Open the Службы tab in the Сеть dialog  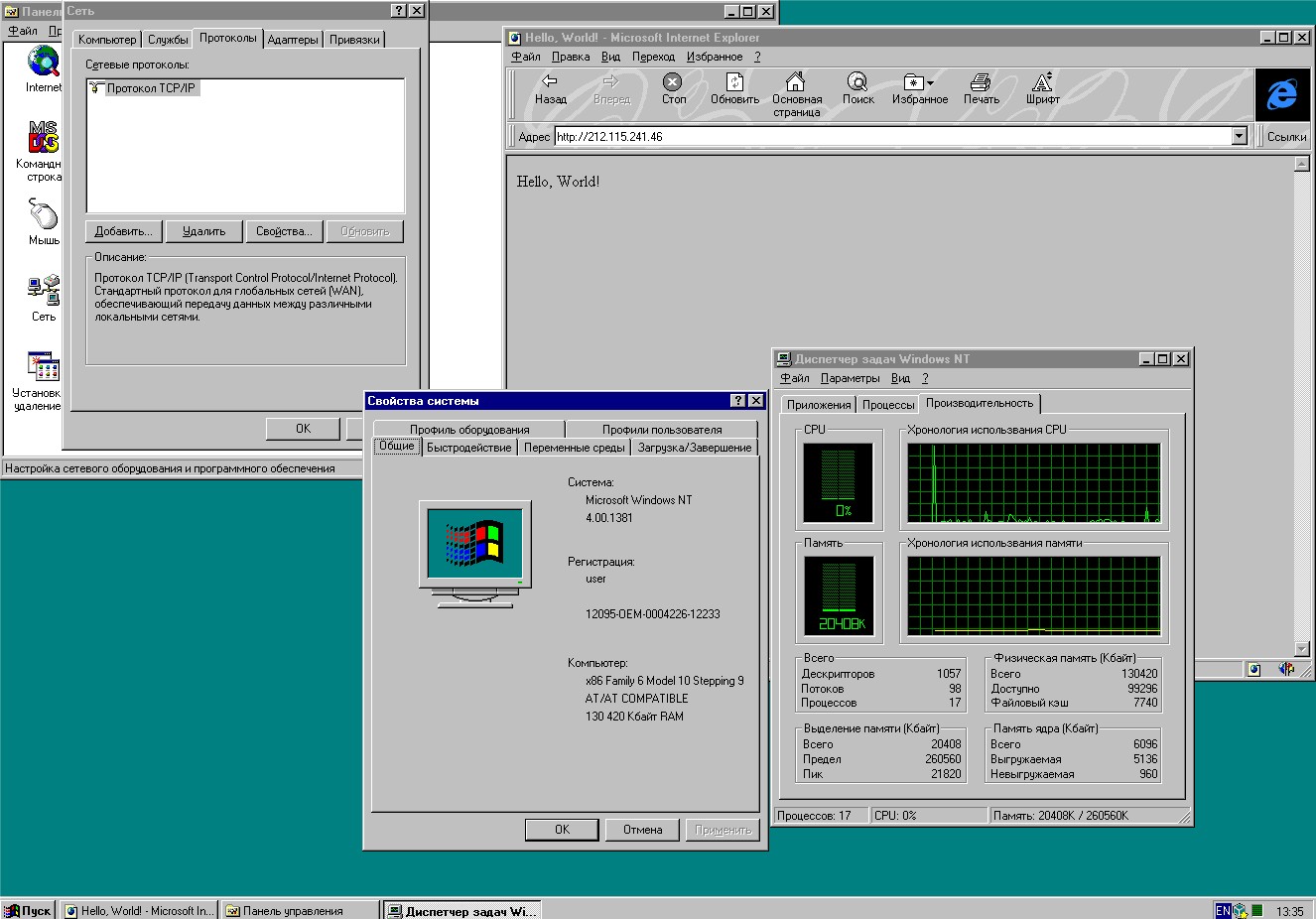(x=168, y=40)
